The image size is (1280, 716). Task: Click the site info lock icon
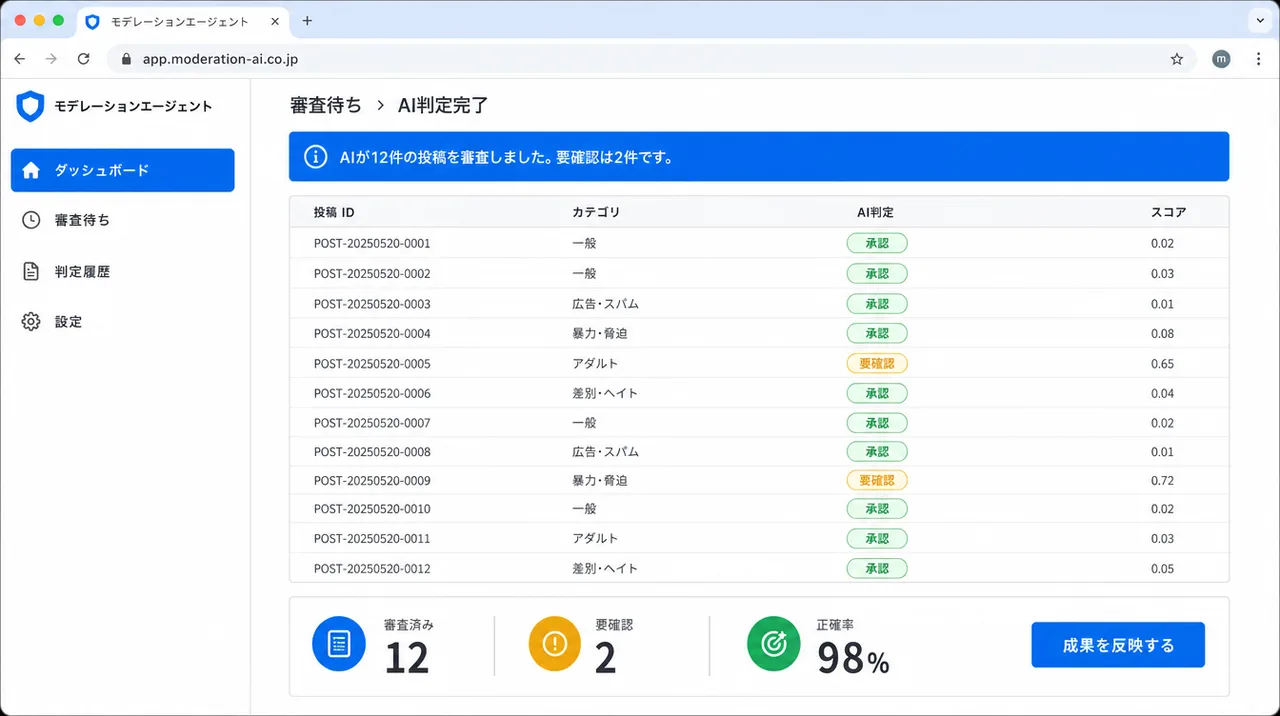pos(125,59)
